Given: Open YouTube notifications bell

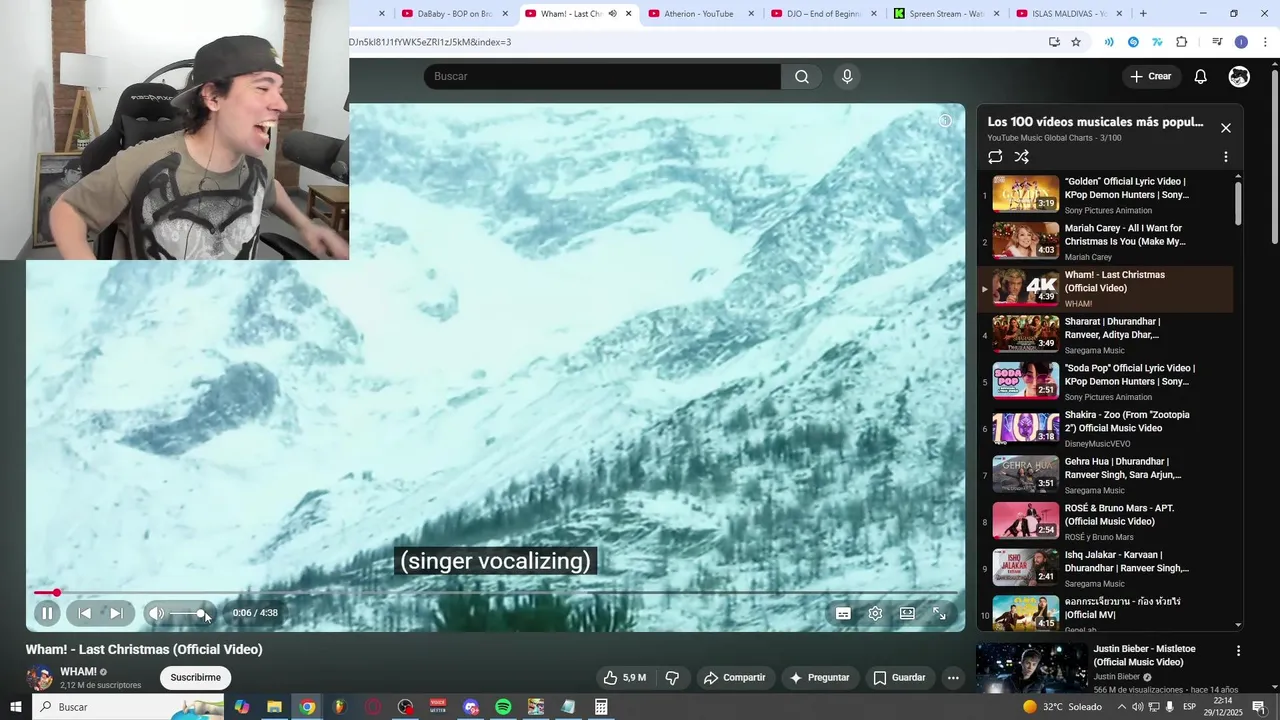Looking at the screenshot, I should [1201, 76].
